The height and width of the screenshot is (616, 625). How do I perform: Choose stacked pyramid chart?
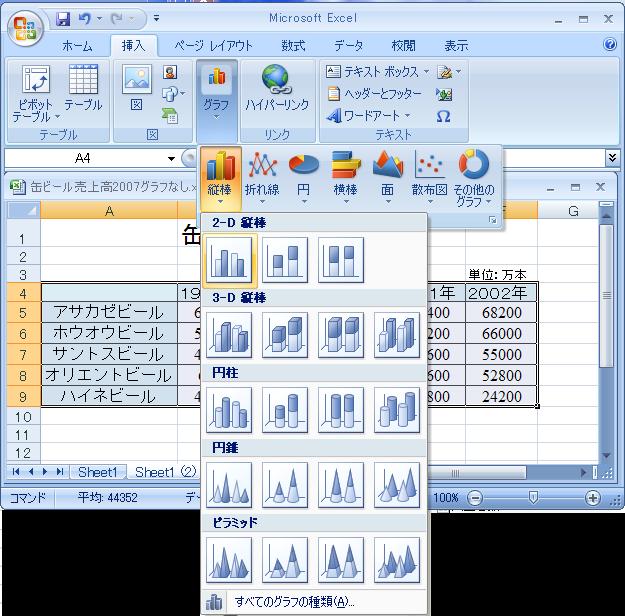coord(285,560)
